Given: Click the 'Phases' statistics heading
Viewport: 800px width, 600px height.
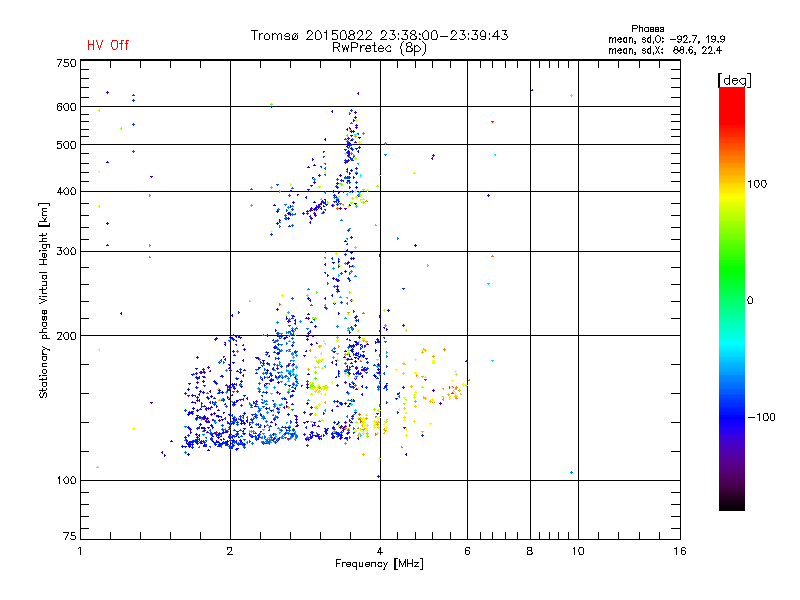Looking at the screenshot, I should pyautogui.click(x=647, y=29).
